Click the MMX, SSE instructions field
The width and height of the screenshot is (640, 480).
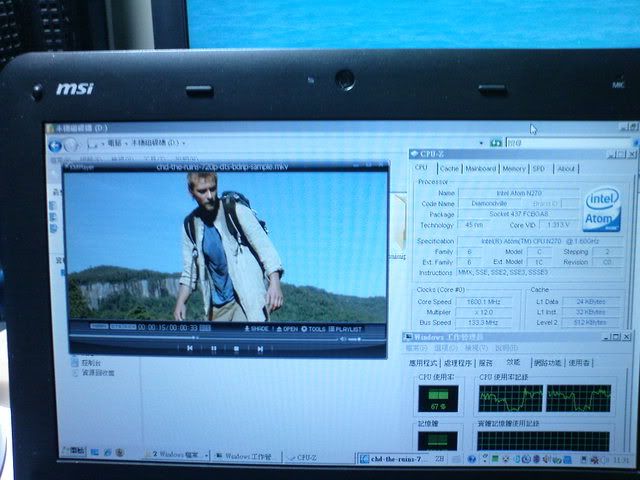(x=540, y=272)
